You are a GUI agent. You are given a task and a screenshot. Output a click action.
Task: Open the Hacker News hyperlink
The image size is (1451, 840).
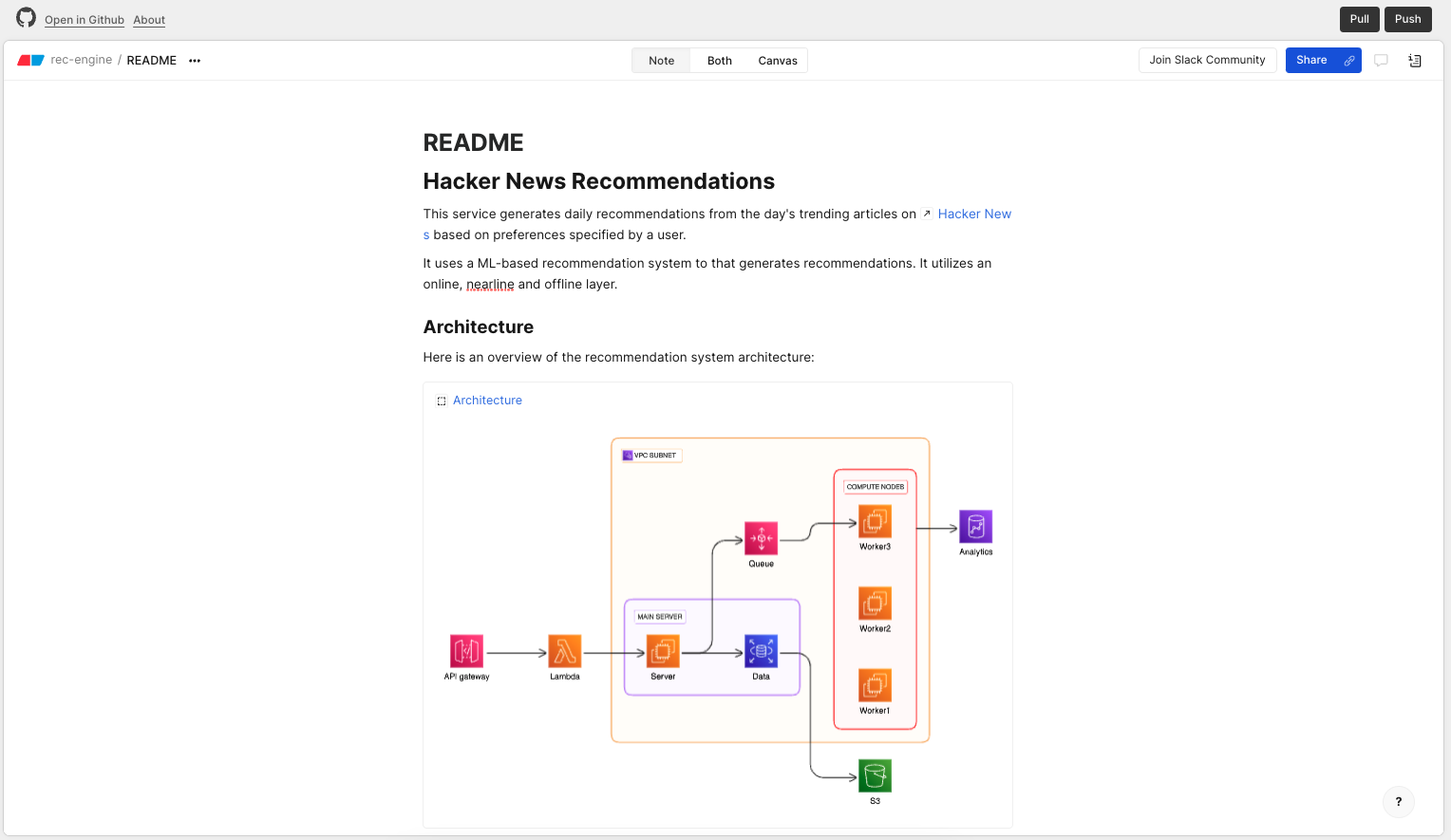[x=974, y=214]
